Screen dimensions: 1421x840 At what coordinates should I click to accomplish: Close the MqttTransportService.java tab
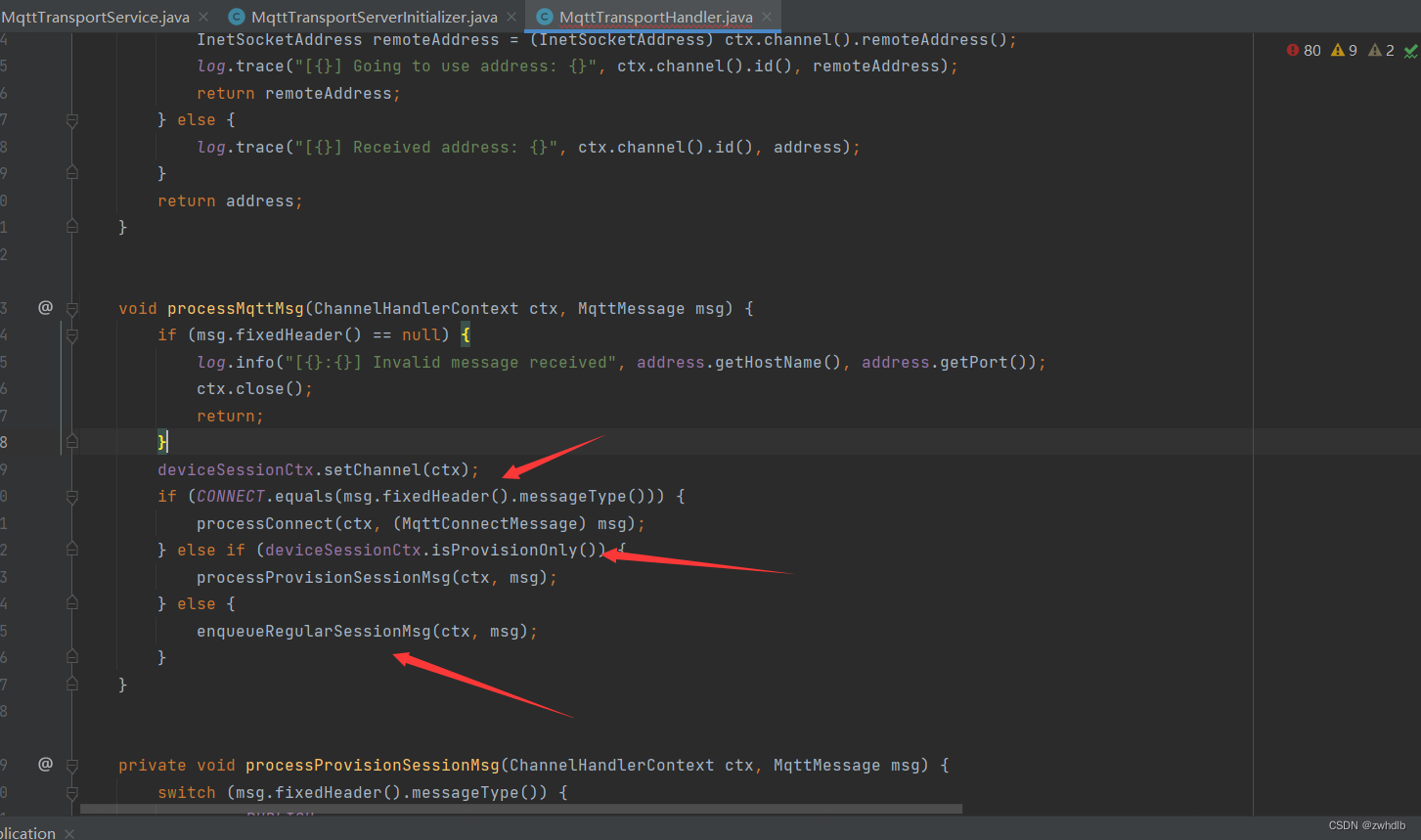click(x=203, y=17)
